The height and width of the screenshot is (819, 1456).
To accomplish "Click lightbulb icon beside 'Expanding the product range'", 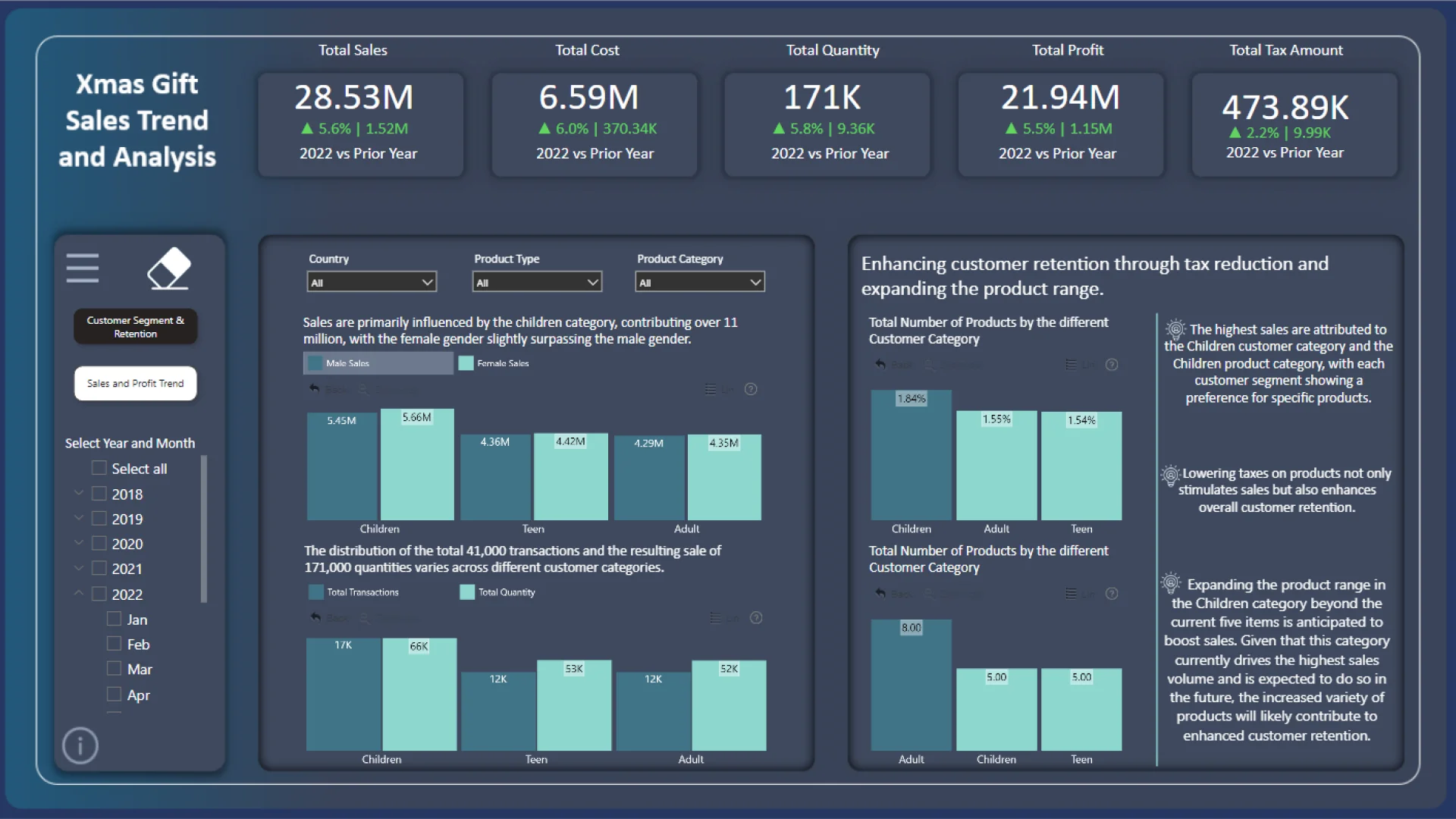I will point(1170,582).
